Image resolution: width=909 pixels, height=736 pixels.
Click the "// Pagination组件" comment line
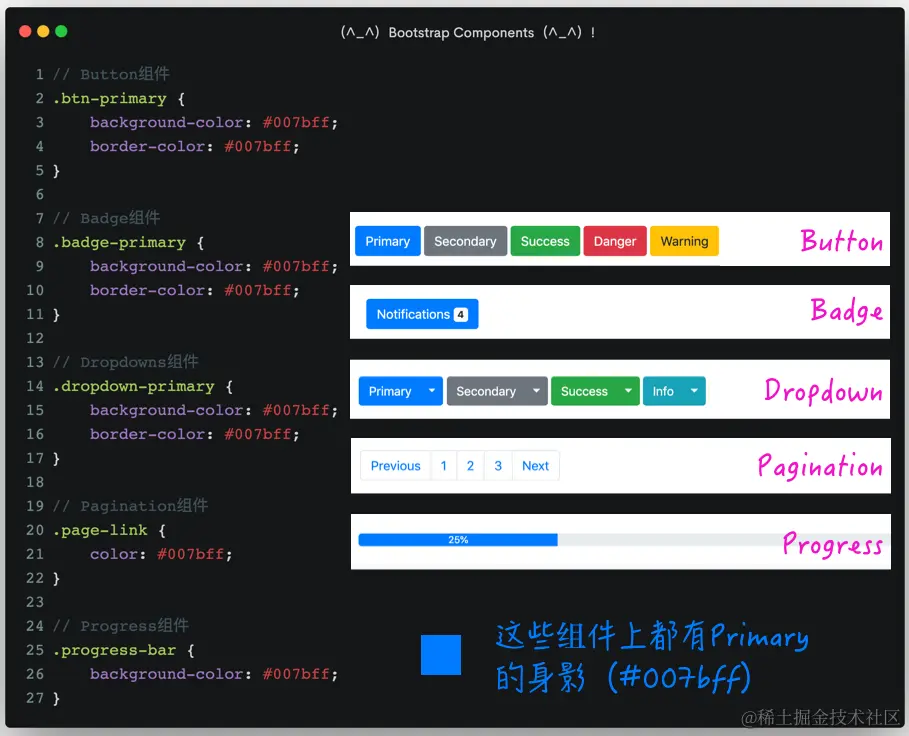click(x=130, y=506)
